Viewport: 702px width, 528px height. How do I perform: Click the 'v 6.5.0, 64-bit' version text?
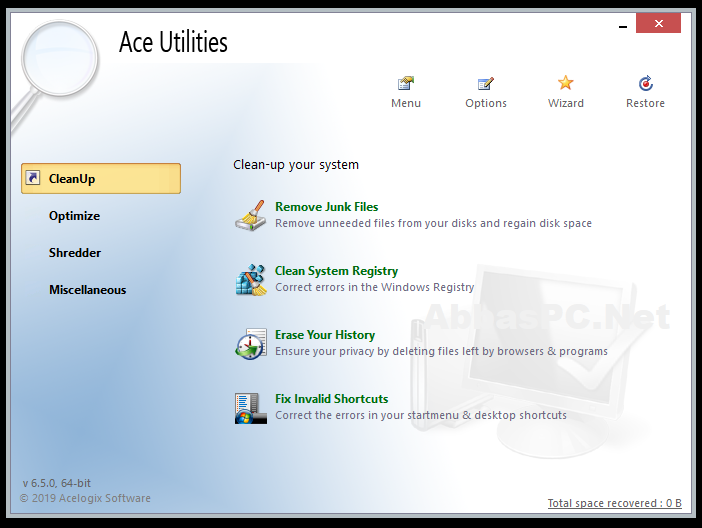[56, 483]
